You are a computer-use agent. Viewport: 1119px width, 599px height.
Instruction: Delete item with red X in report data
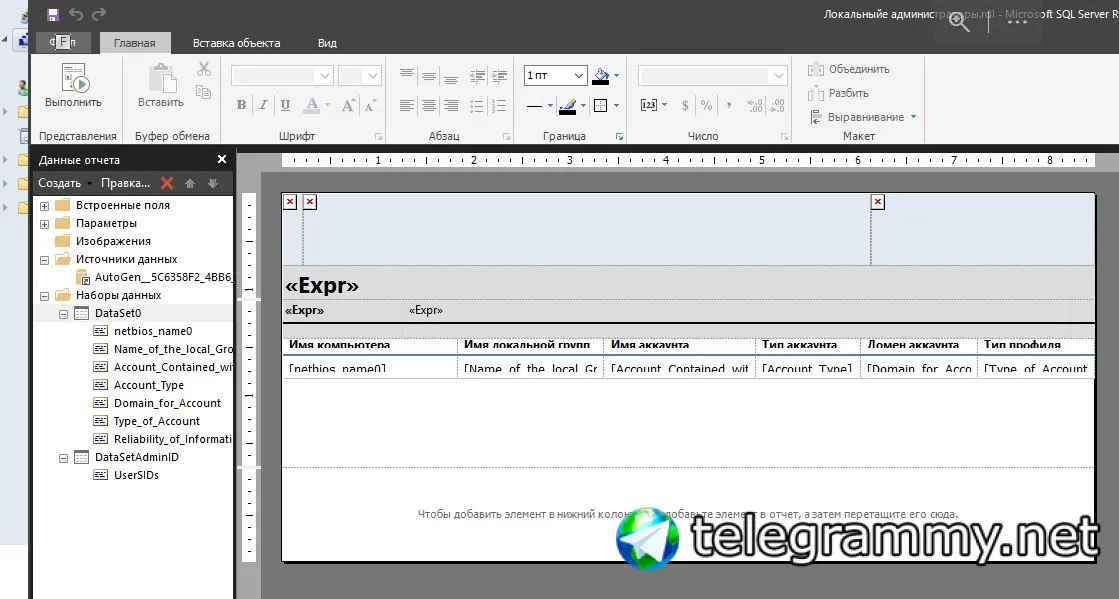click(167, 183)
